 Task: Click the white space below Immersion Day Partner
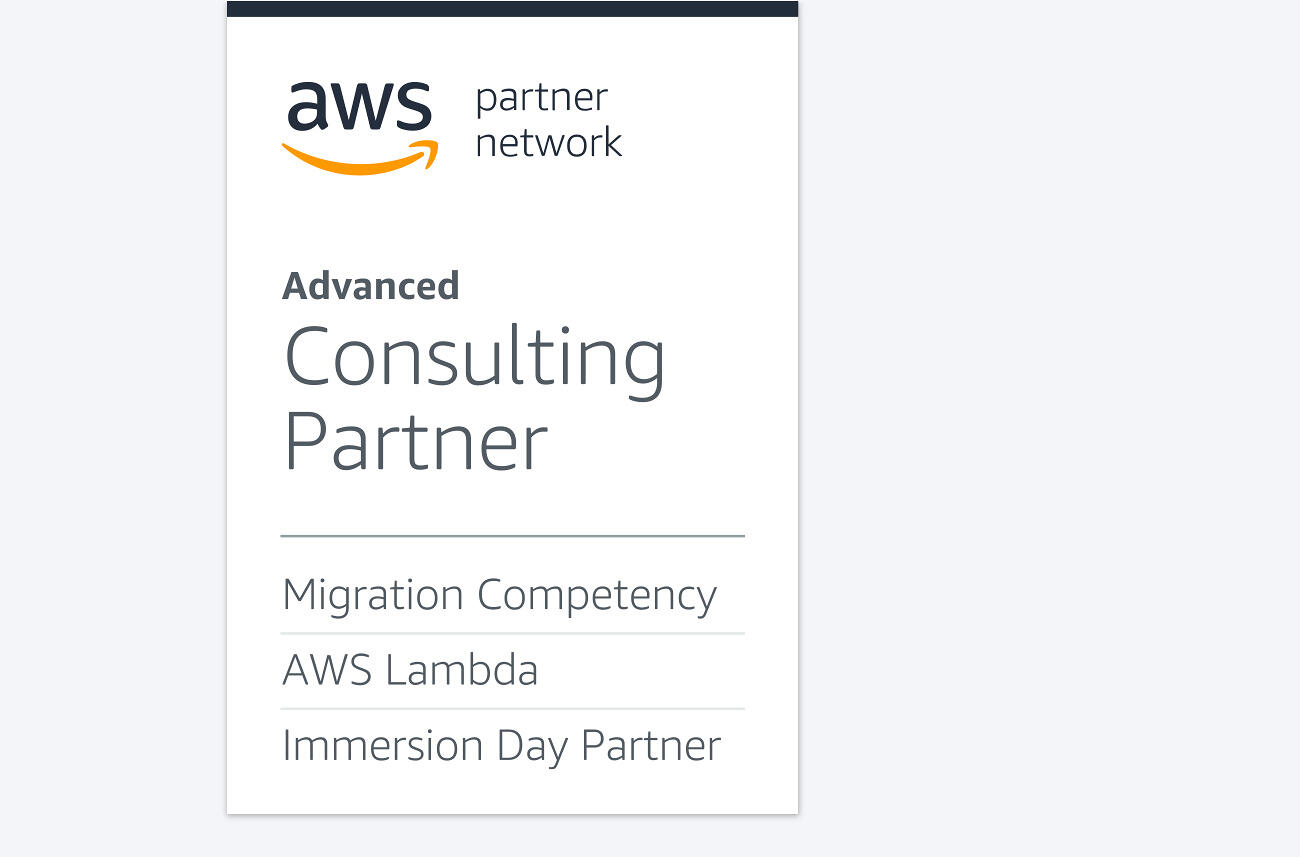point(513,791)
